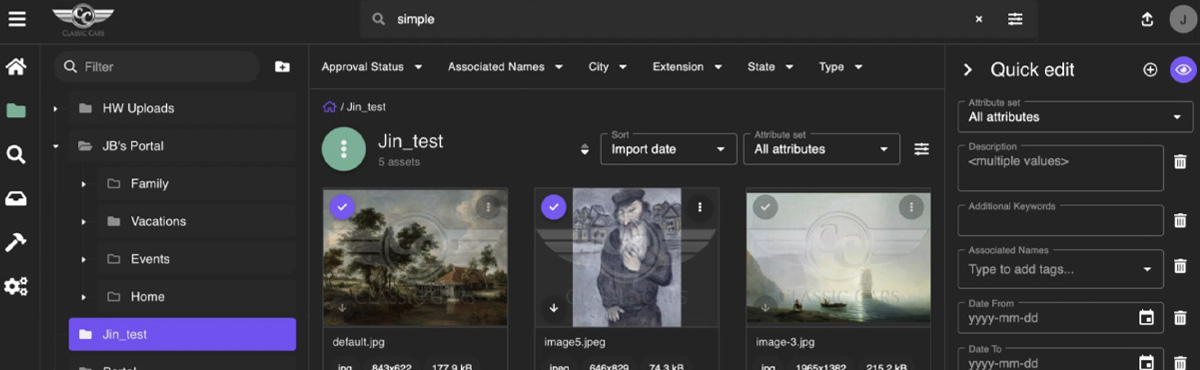
Task: Open the tools hammer in the sidebar
Action: [16, 242]
